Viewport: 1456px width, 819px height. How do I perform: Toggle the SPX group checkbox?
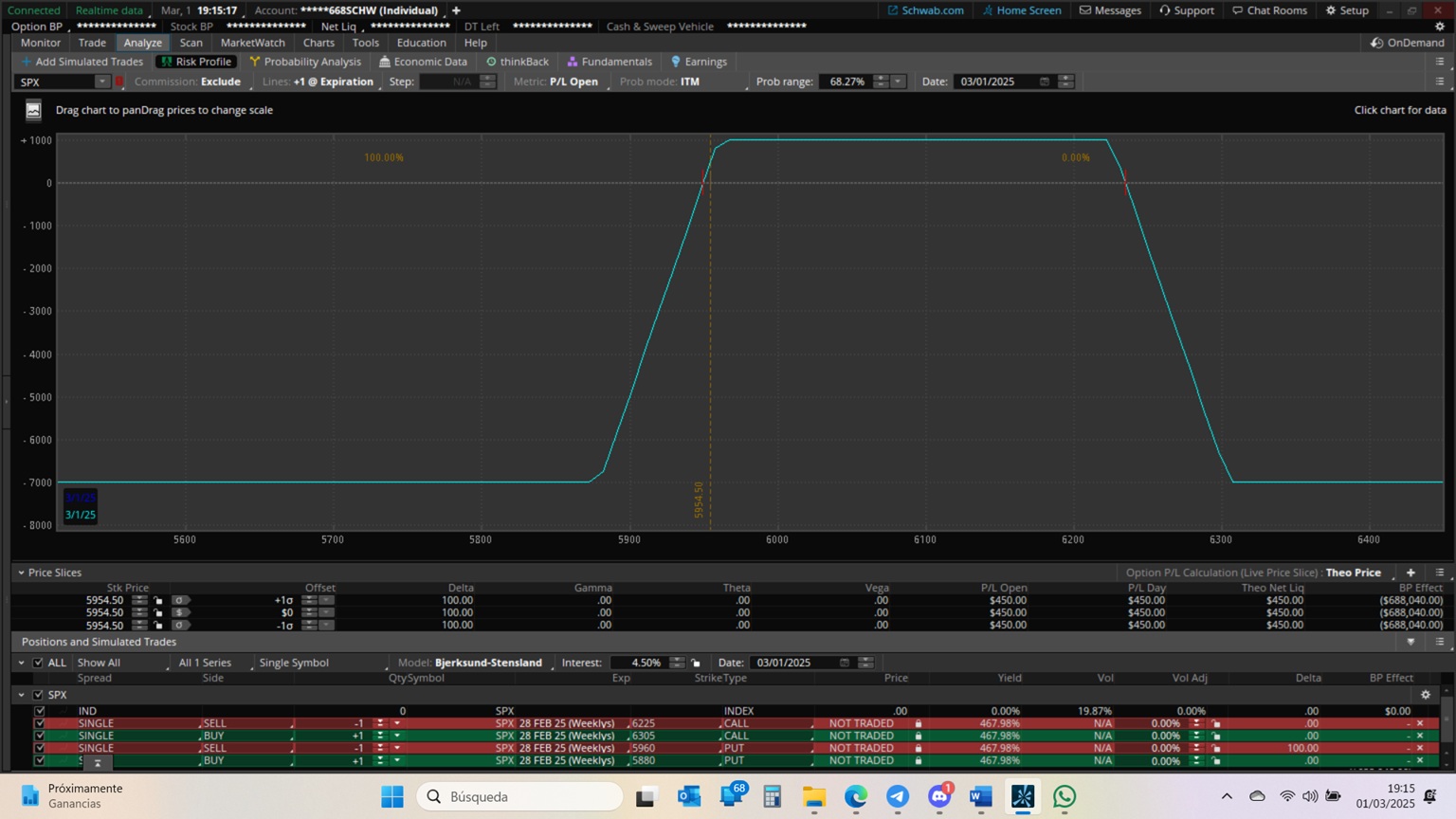[38, 695]
